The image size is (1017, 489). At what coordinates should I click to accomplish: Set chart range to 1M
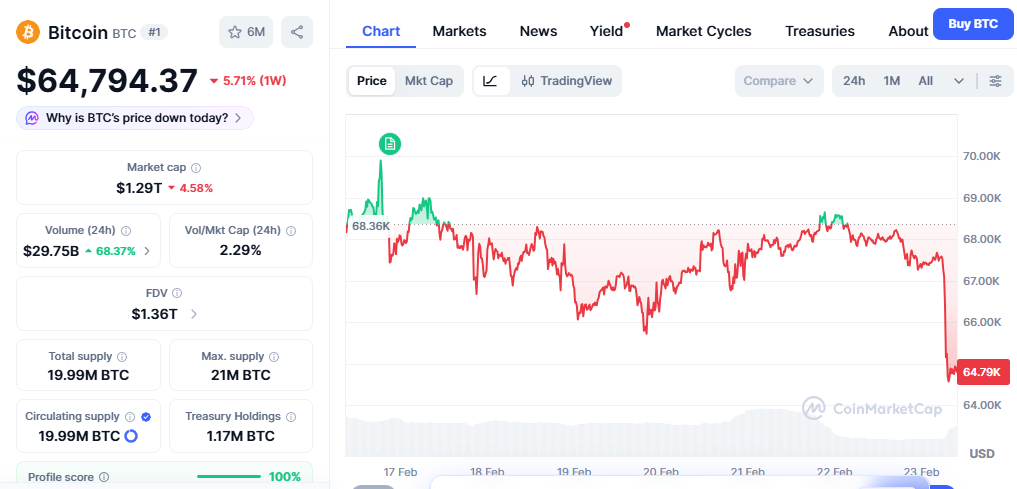pos(892,81)
